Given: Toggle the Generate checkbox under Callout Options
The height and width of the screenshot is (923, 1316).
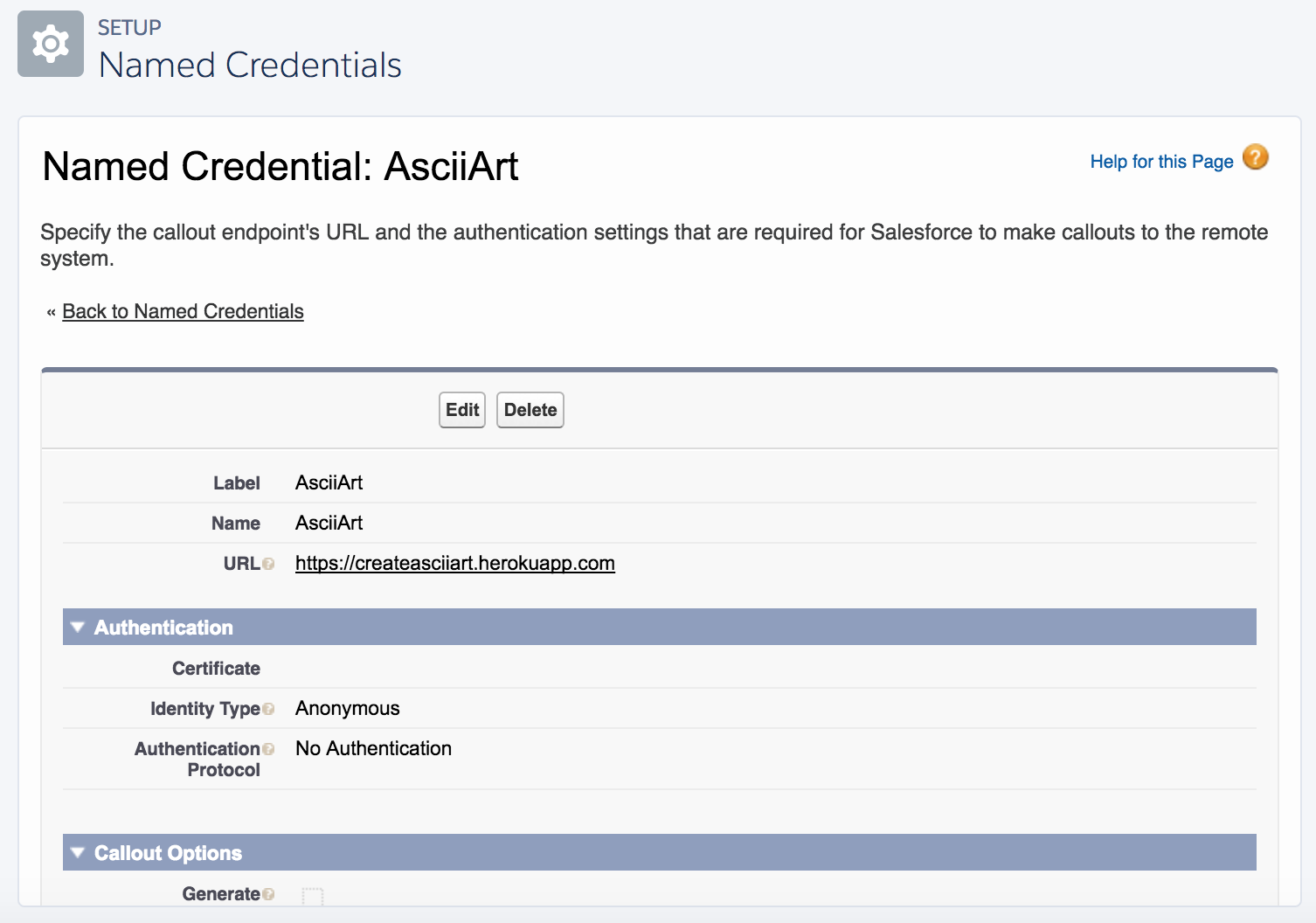Looking at the screenshot, I should (312, 896).
